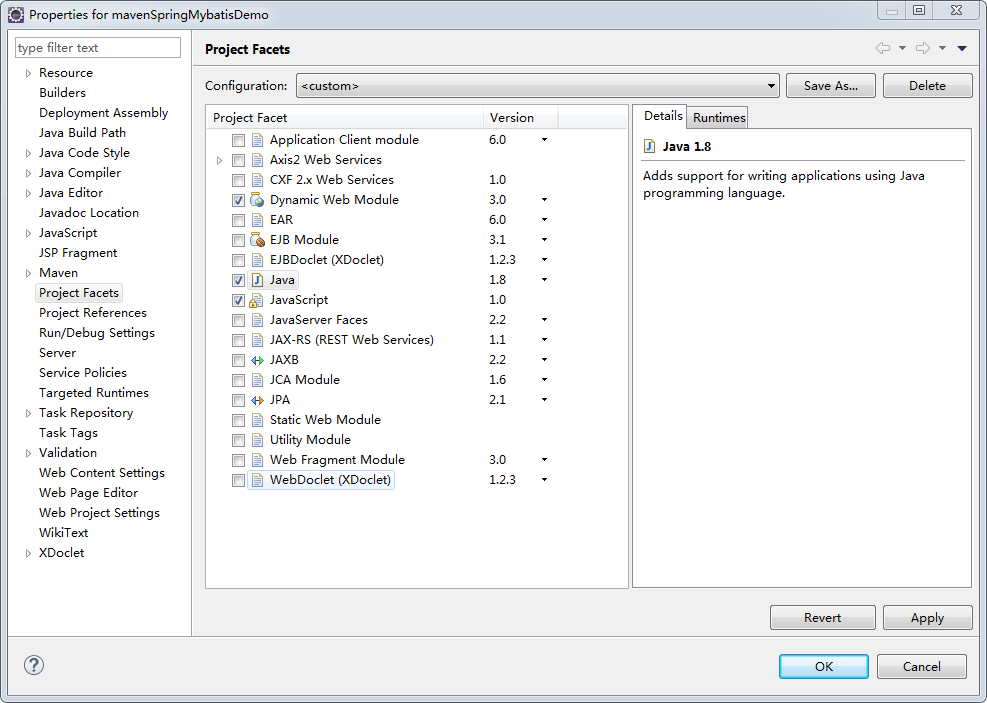Image resolution: width=987 pixels, height=703 pixels.
Task: Click the Apply button
Action: tap(927, 617)
